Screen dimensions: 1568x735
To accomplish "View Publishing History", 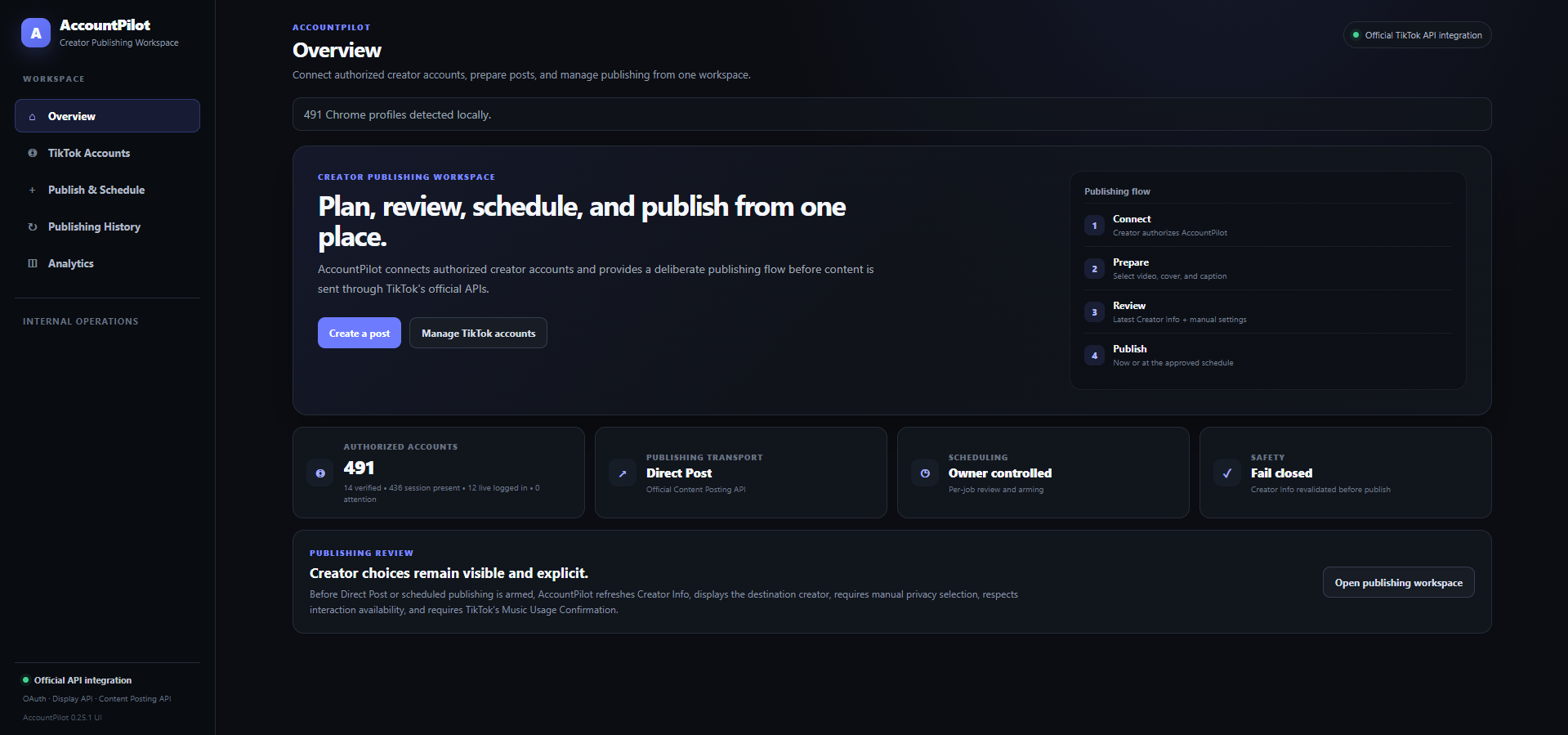I will pyautogui.click(x=107, y=226).
